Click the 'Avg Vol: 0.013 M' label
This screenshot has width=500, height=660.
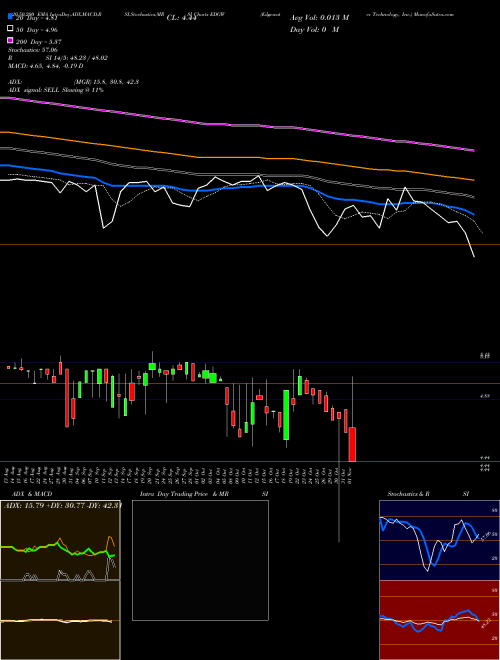pos(319,18)
